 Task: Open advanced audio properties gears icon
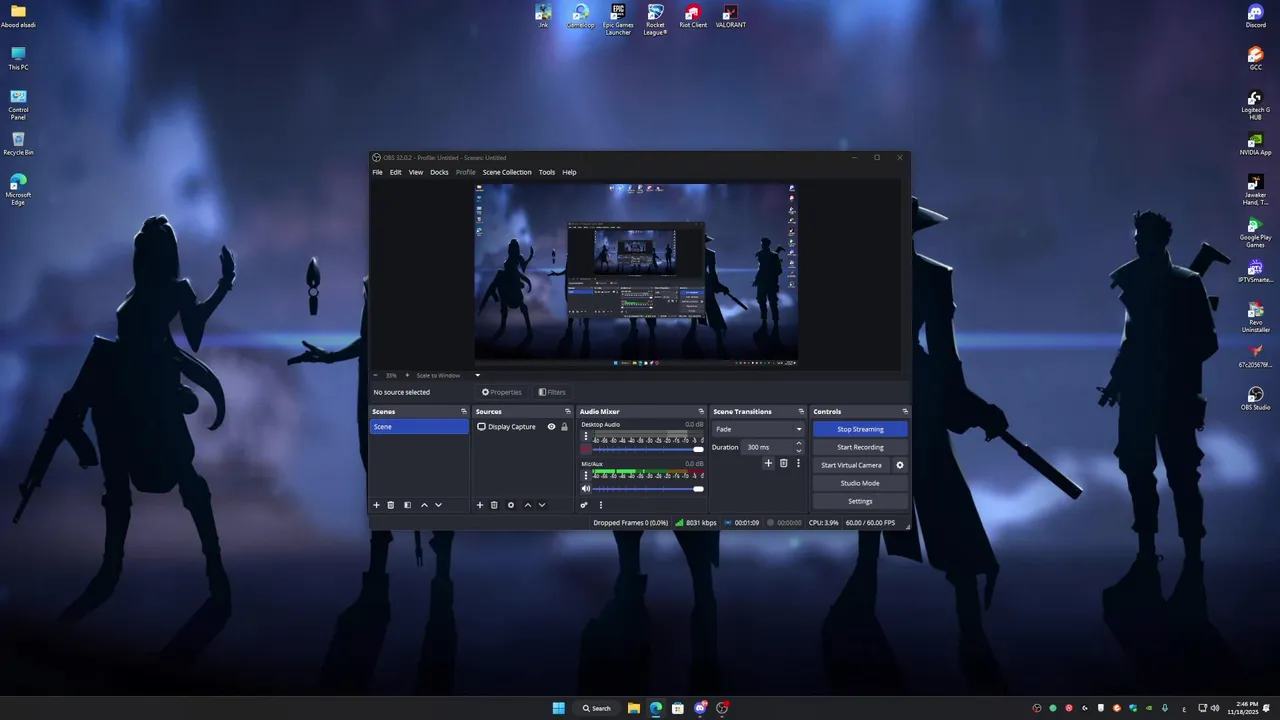coord(584,505)
